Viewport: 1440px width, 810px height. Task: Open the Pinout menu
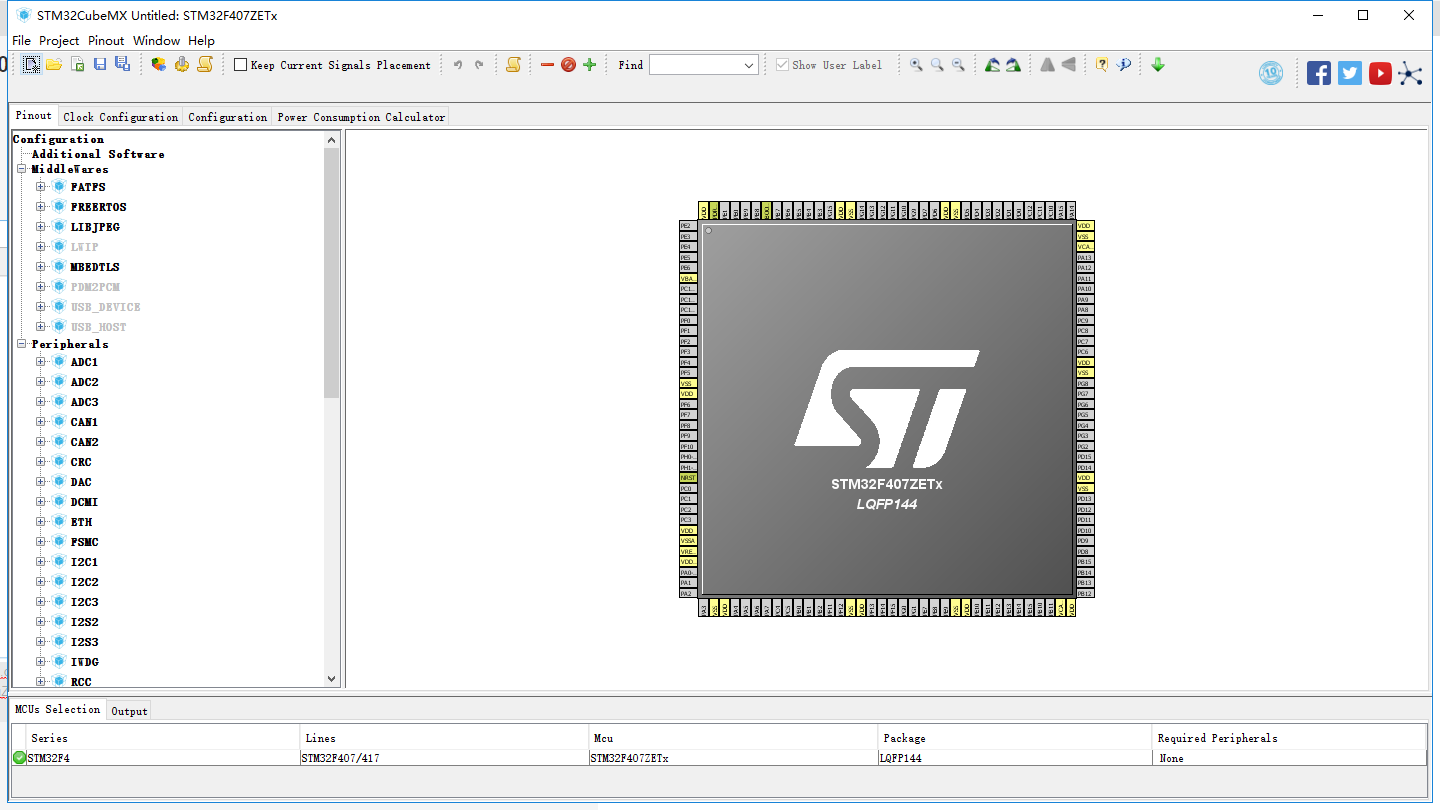pos(105,41)
